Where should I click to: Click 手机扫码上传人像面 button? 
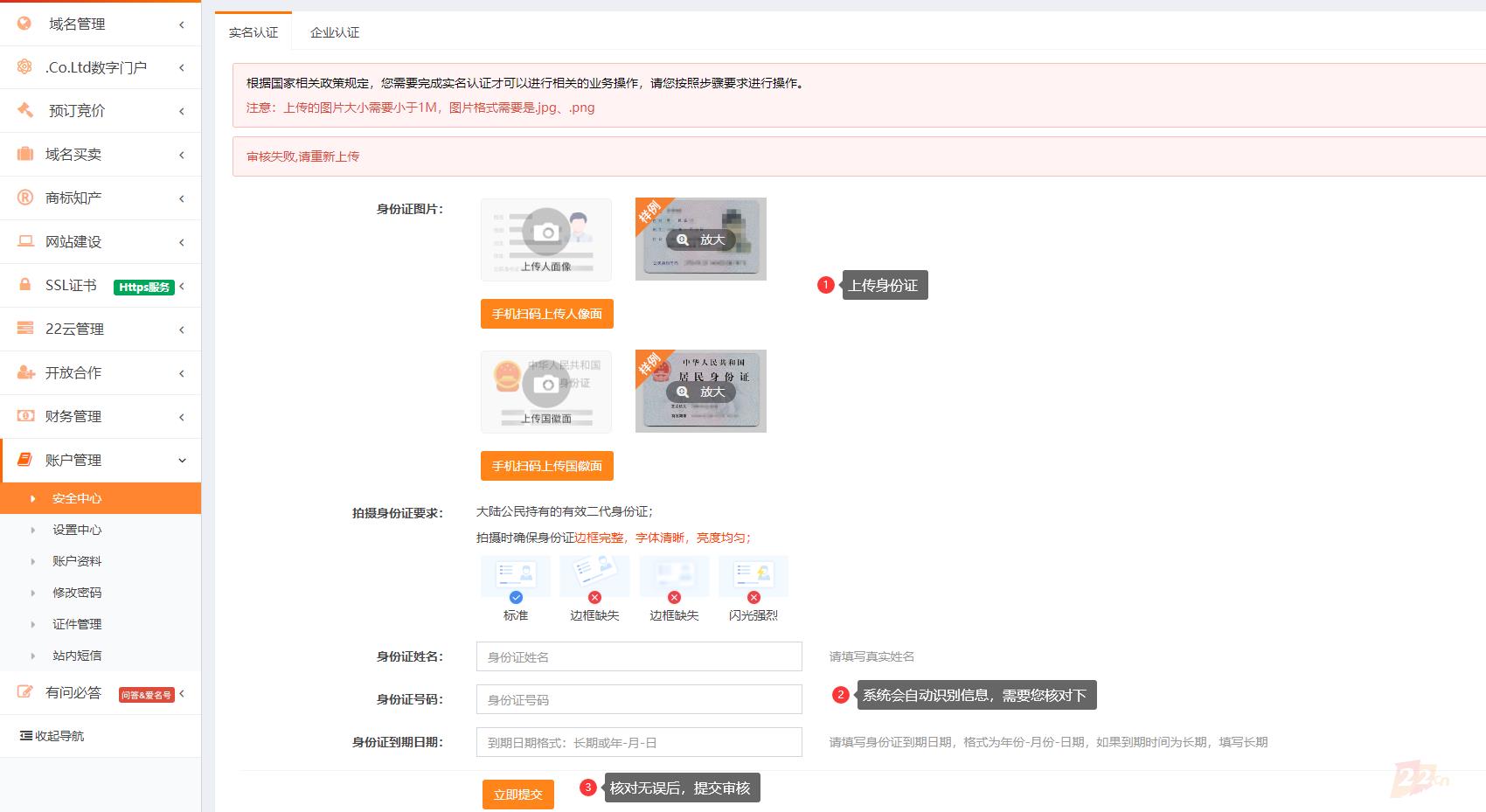pos(547,314)
